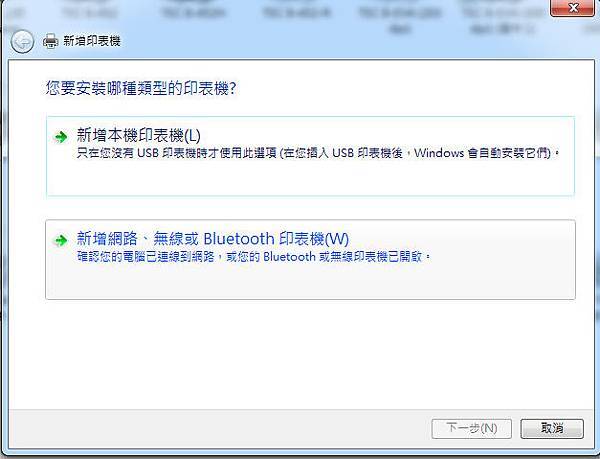Click the 下一步(N) button
Screen dimensions: 600x459
click(471, 428)
